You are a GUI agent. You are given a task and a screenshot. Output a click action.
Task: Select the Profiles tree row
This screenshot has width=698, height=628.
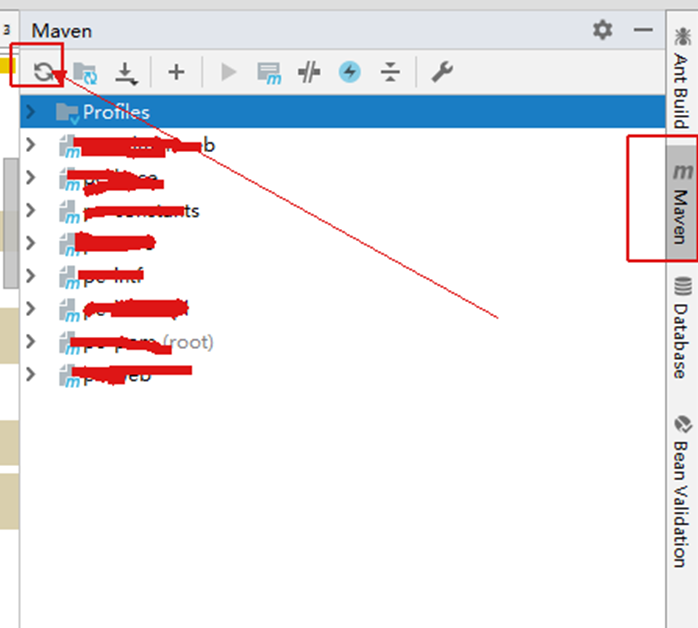[343, 112]
